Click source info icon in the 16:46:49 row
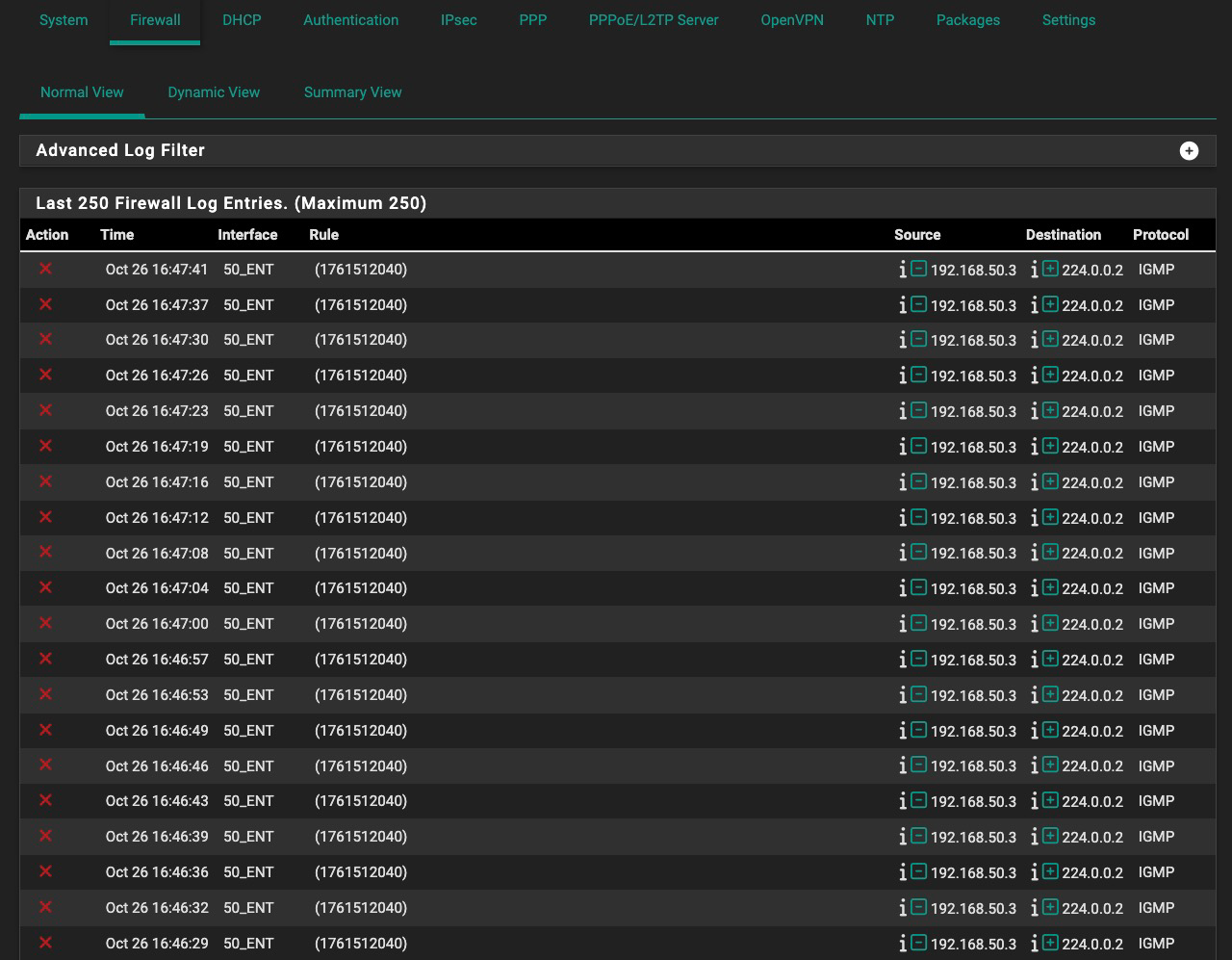The image size is (1232, 960). coord(902,731)
